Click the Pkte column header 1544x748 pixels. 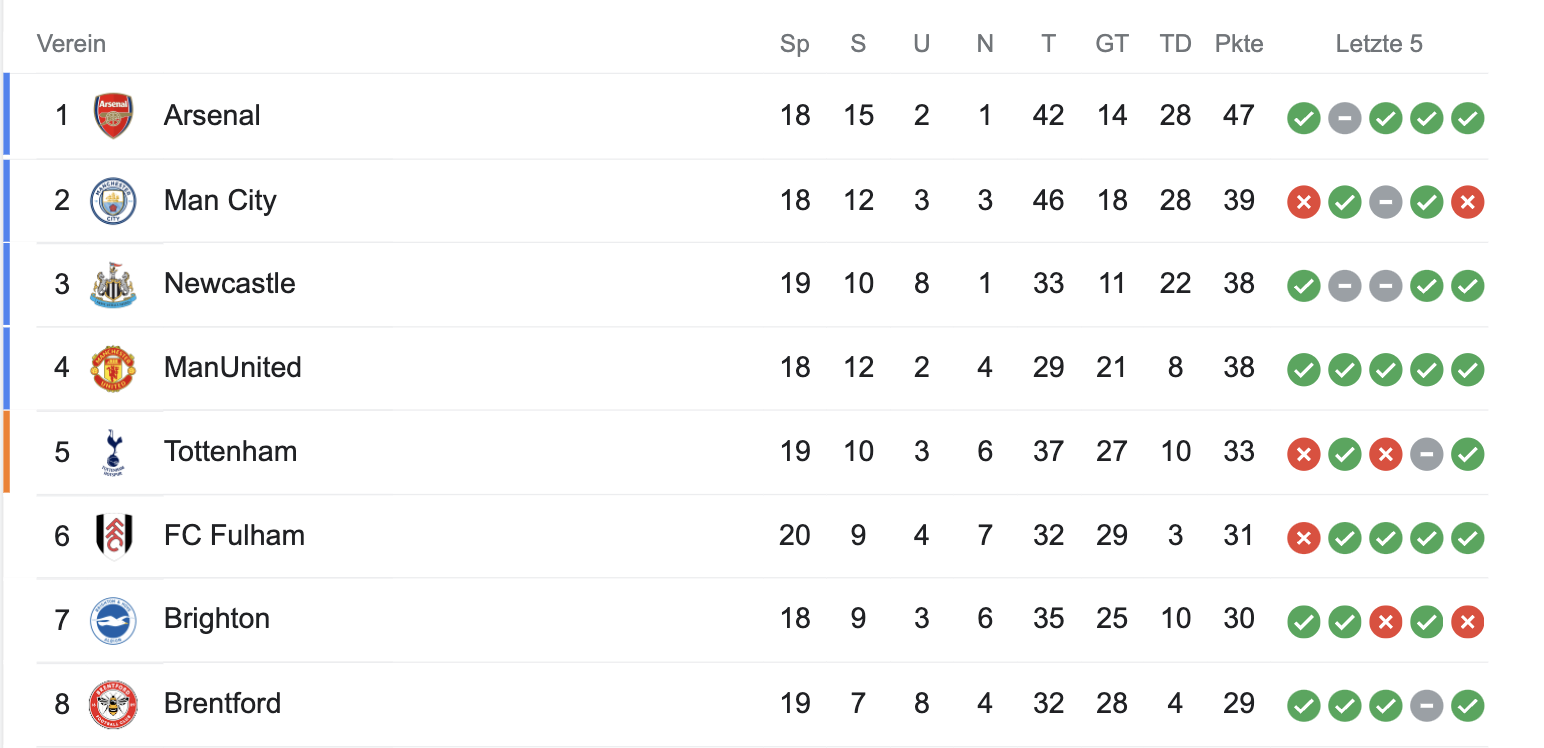click(x=1239, y=44)
